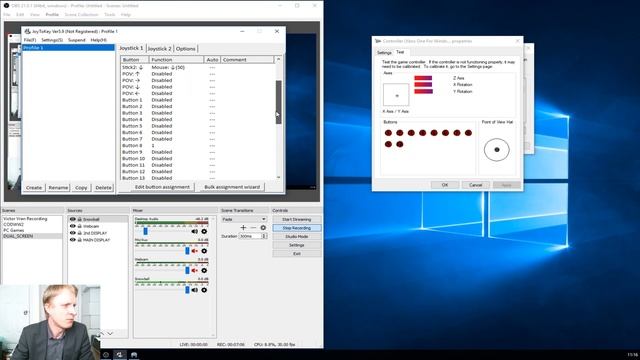
Task: Add a scene transition with plus icon
Action: click(243, 227)
